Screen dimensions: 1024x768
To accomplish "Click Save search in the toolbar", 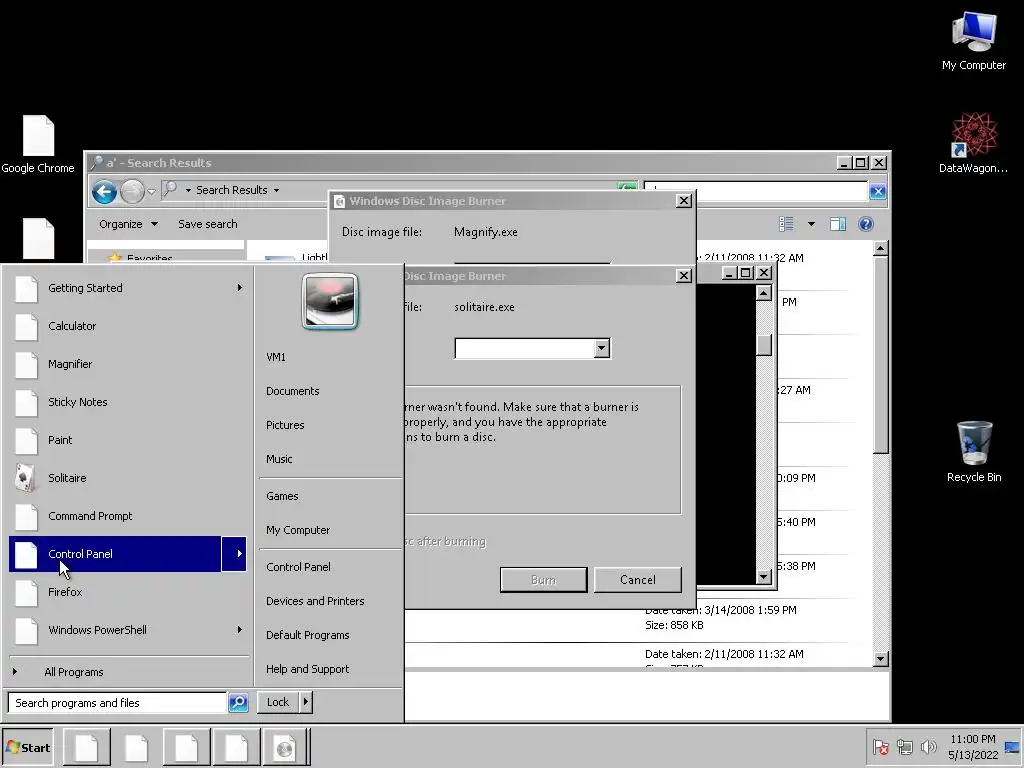I will coord(208,224).
